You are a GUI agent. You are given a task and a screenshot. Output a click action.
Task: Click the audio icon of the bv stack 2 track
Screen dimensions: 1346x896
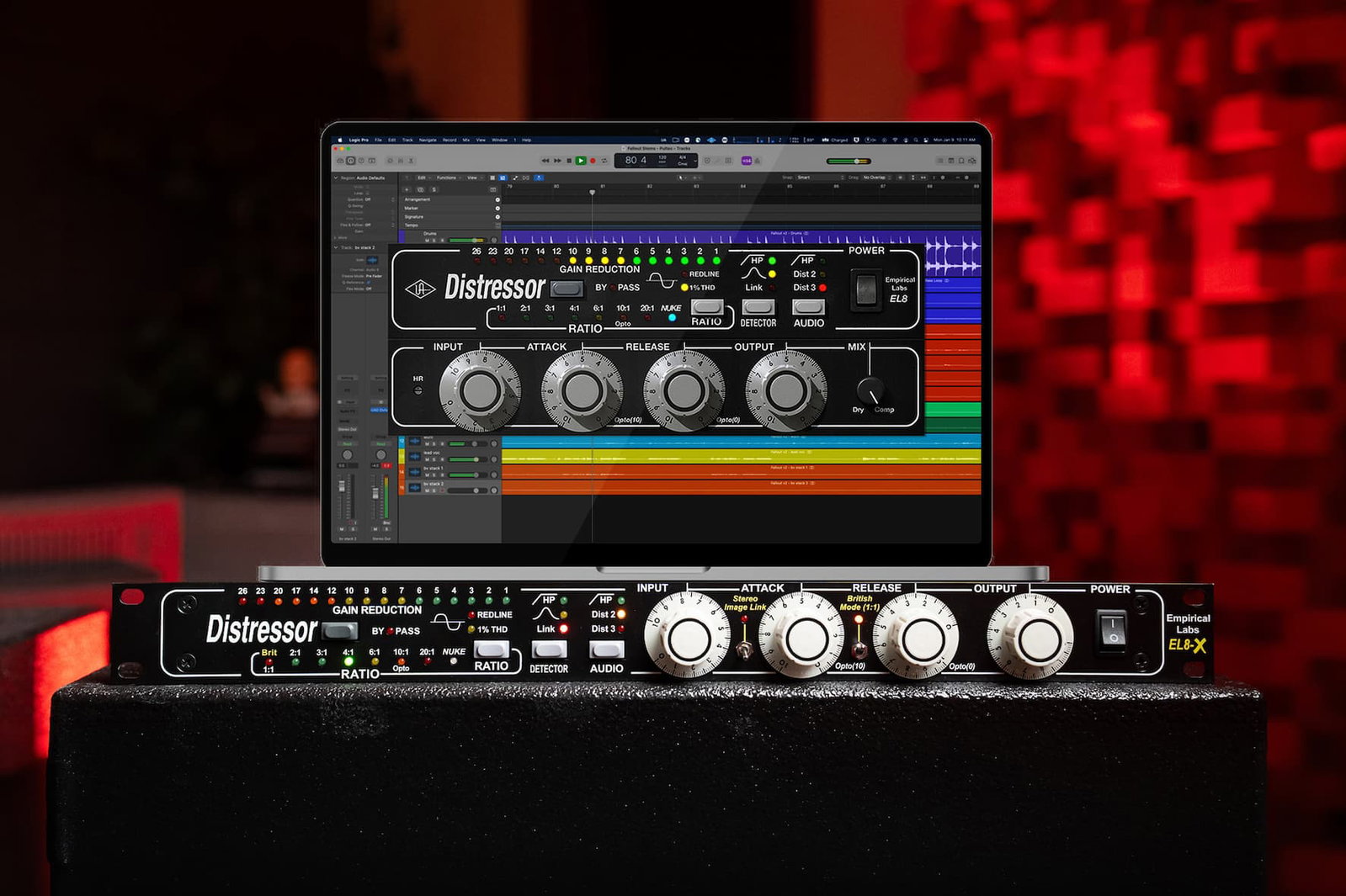point(415,487)
